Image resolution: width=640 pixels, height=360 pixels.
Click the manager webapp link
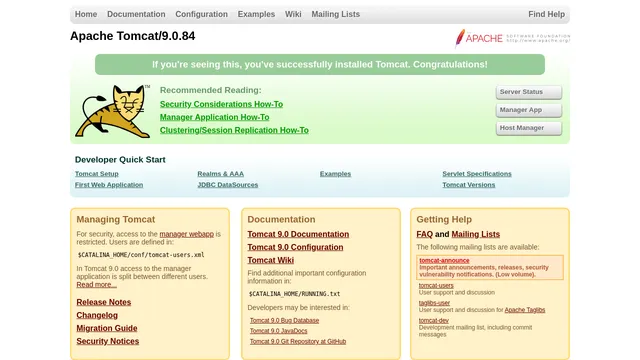[187, 234]
